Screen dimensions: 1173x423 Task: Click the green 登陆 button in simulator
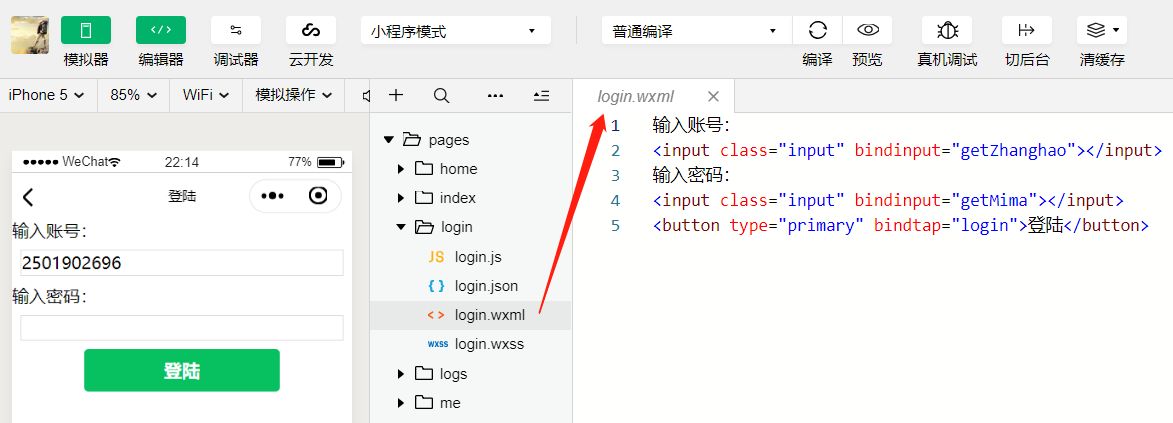click(182, 370)
